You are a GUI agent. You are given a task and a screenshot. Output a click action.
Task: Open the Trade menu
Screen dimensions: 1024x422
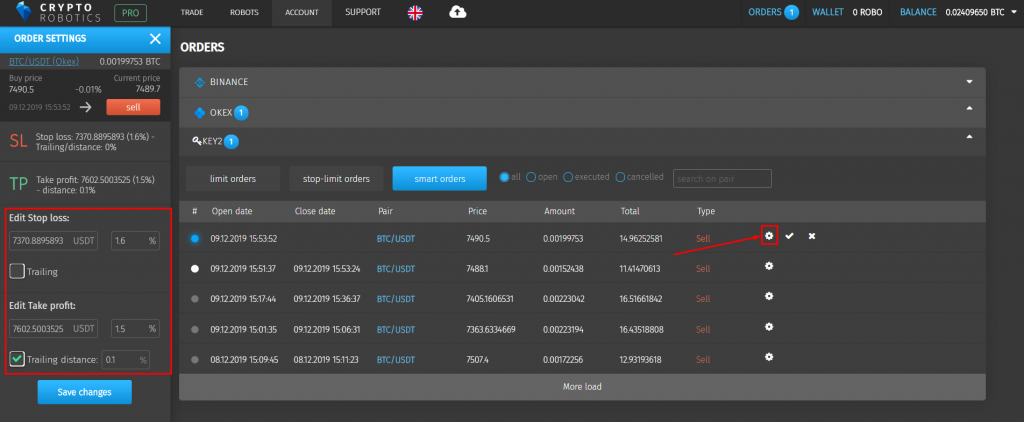tap(191, 12)
